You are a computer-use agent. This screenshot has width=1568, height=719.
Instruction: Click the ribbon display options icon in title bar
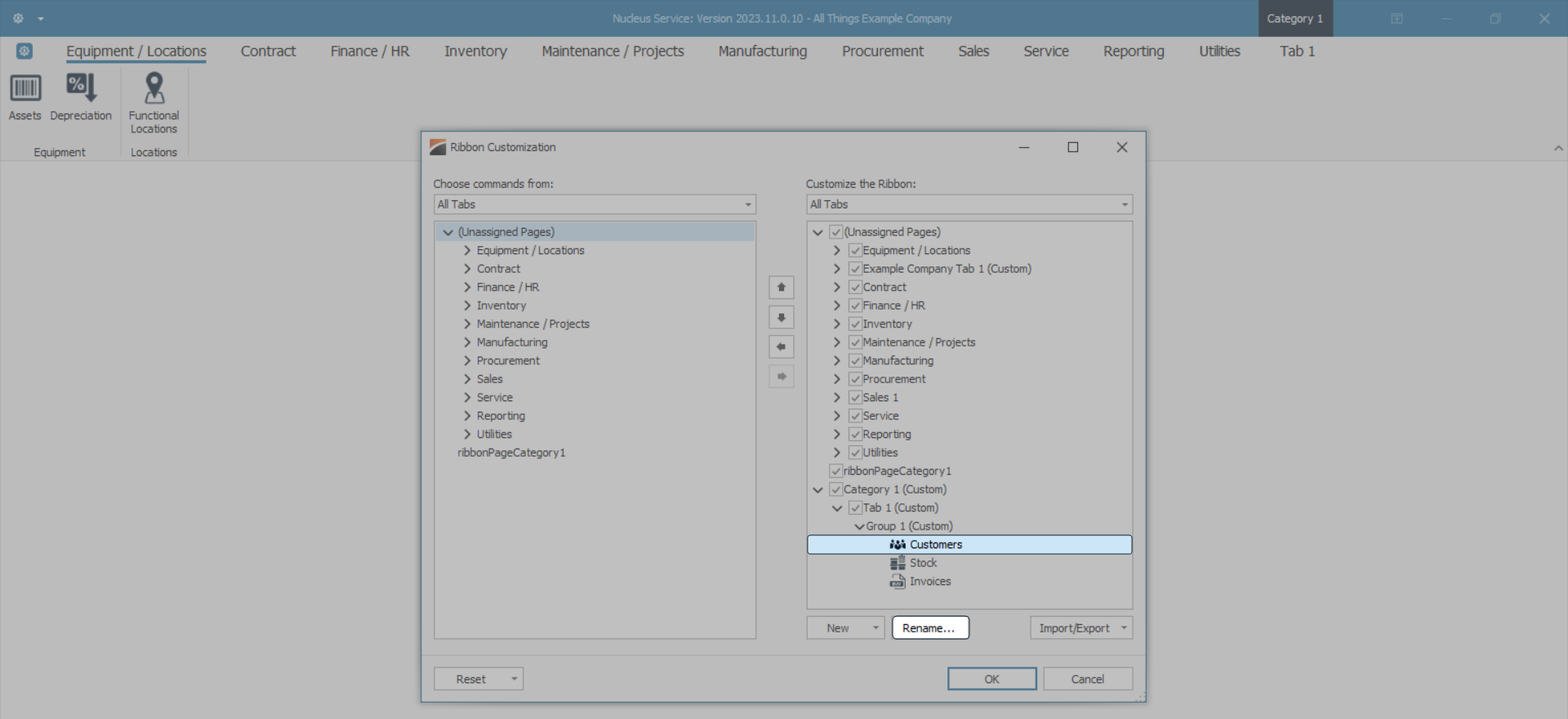coord(1397,18)
